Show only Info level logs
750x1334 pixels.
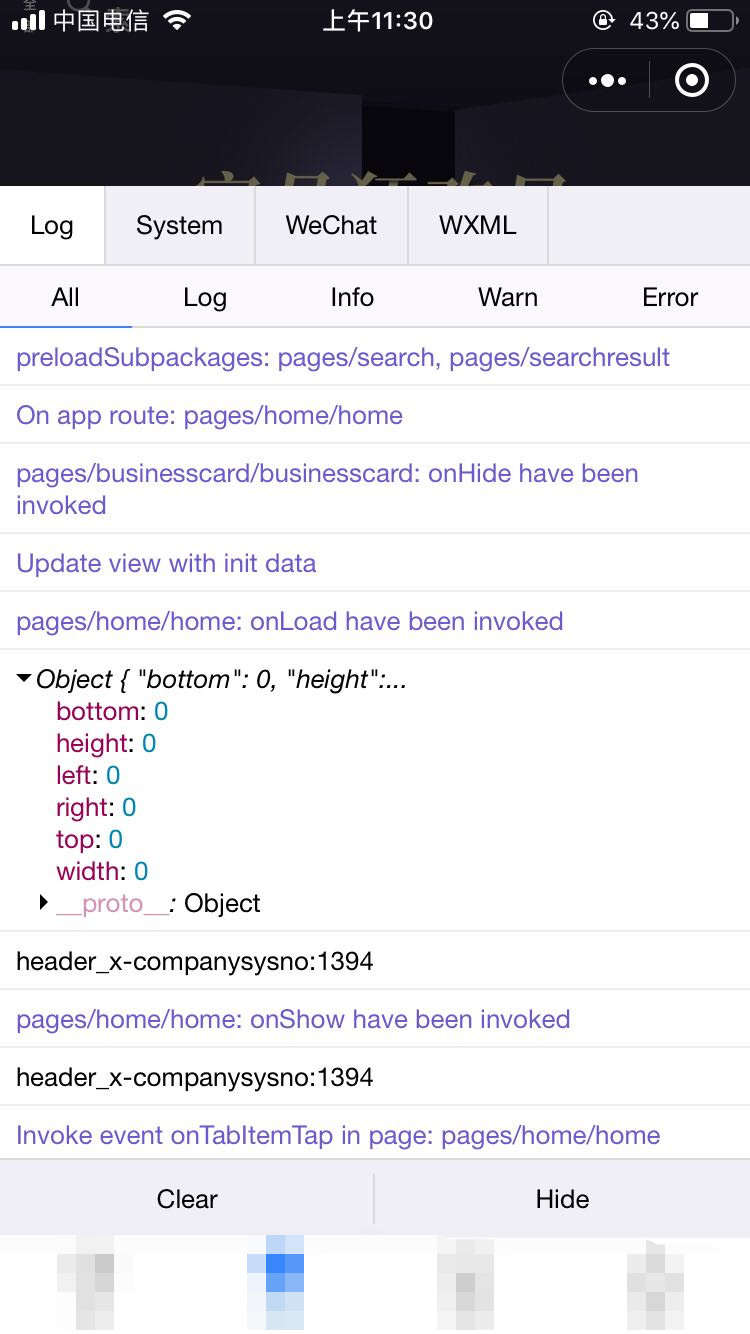[352, 297]
